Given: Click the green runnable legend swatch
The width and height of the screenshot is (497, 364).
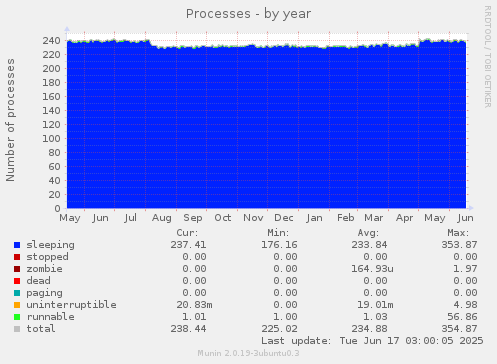Looking at the screenshot, I should (x=17, y=317).
